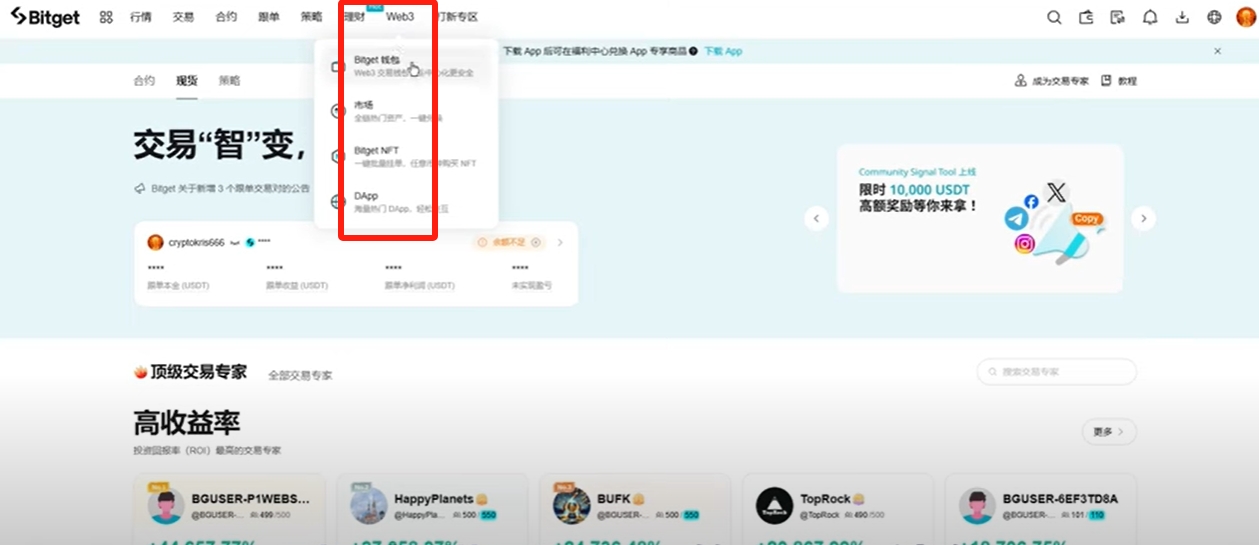Click the info icon beside 下载 App text
Screen dimensions: 1259x545
[694, 51]
